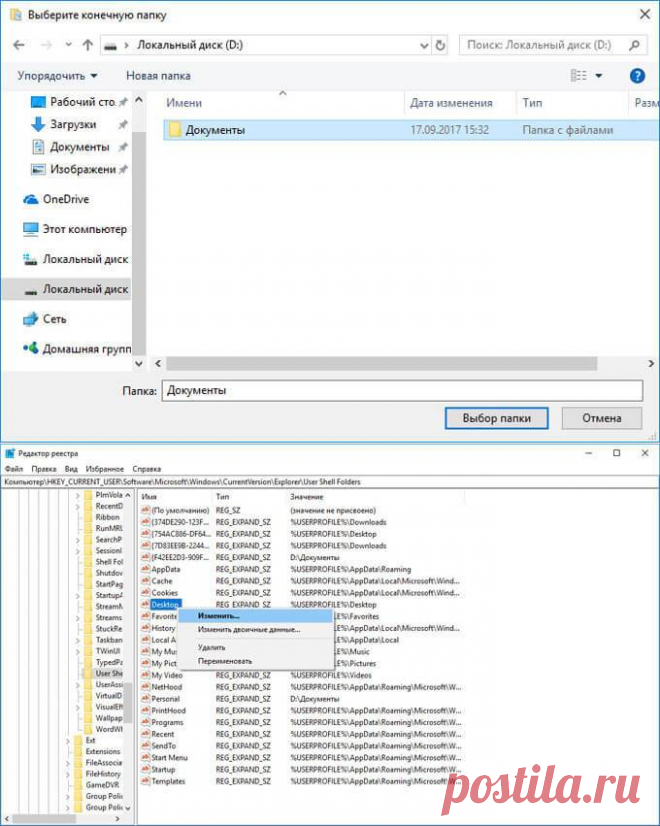Open recent locations chevron beside forward arrow
660x826 pixels.
coord(68,45)
